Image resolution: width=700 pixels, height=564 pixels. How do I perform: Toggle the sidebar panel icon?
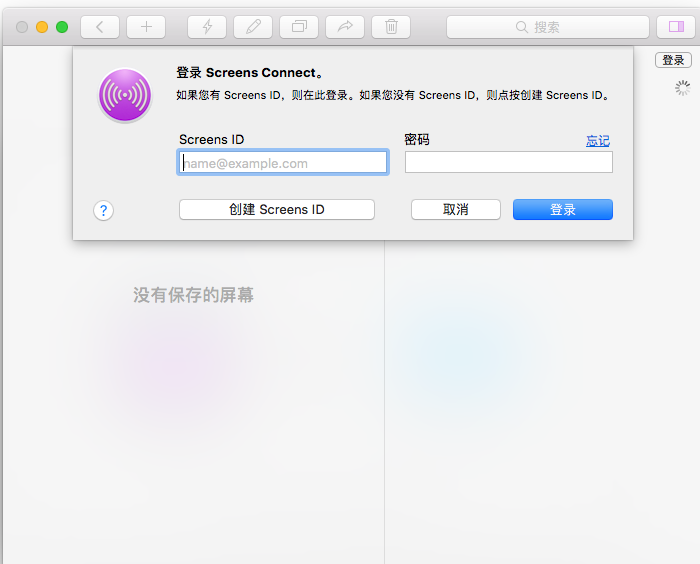[676, 27]
